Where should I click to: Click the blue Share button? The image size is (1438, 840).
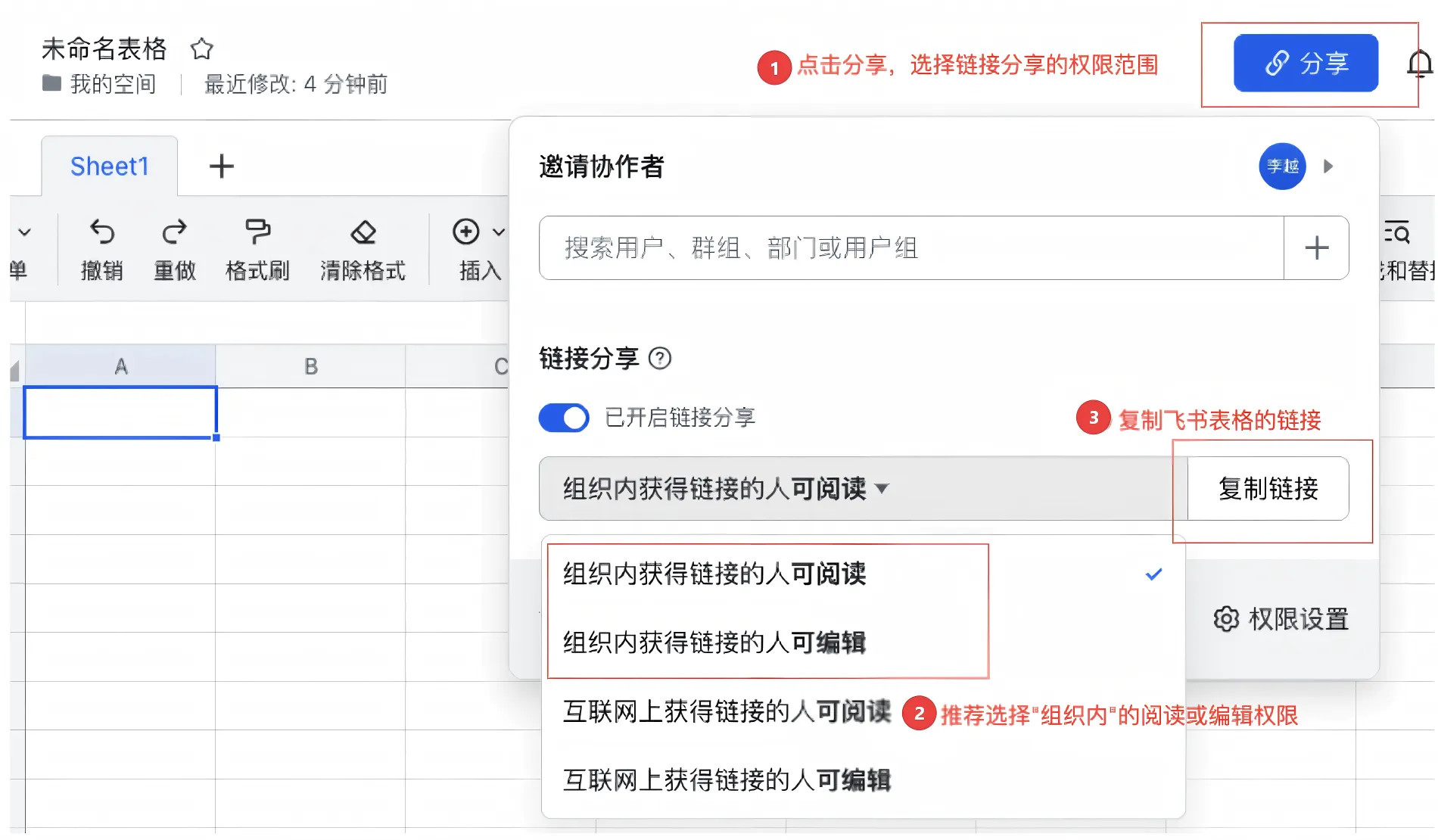coord(1306,64)
